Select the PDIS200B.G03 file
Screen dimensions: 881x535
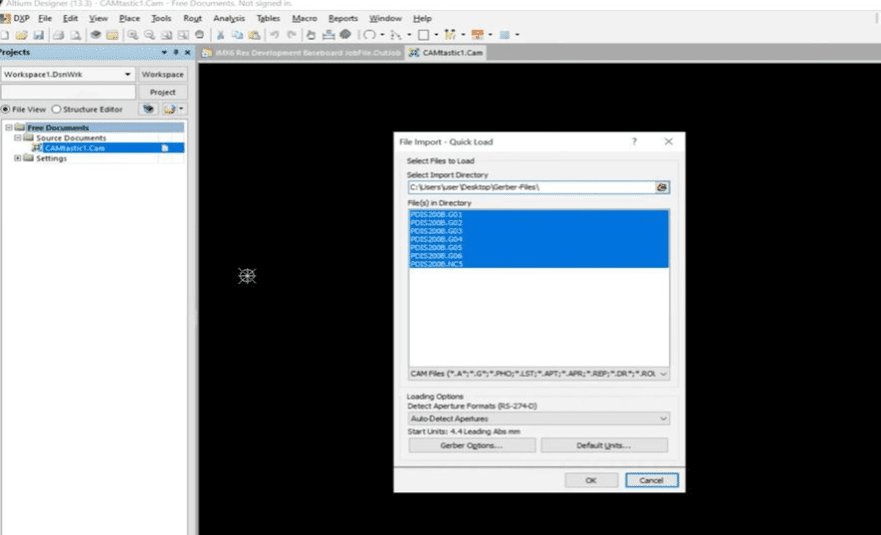coord(437,231)
